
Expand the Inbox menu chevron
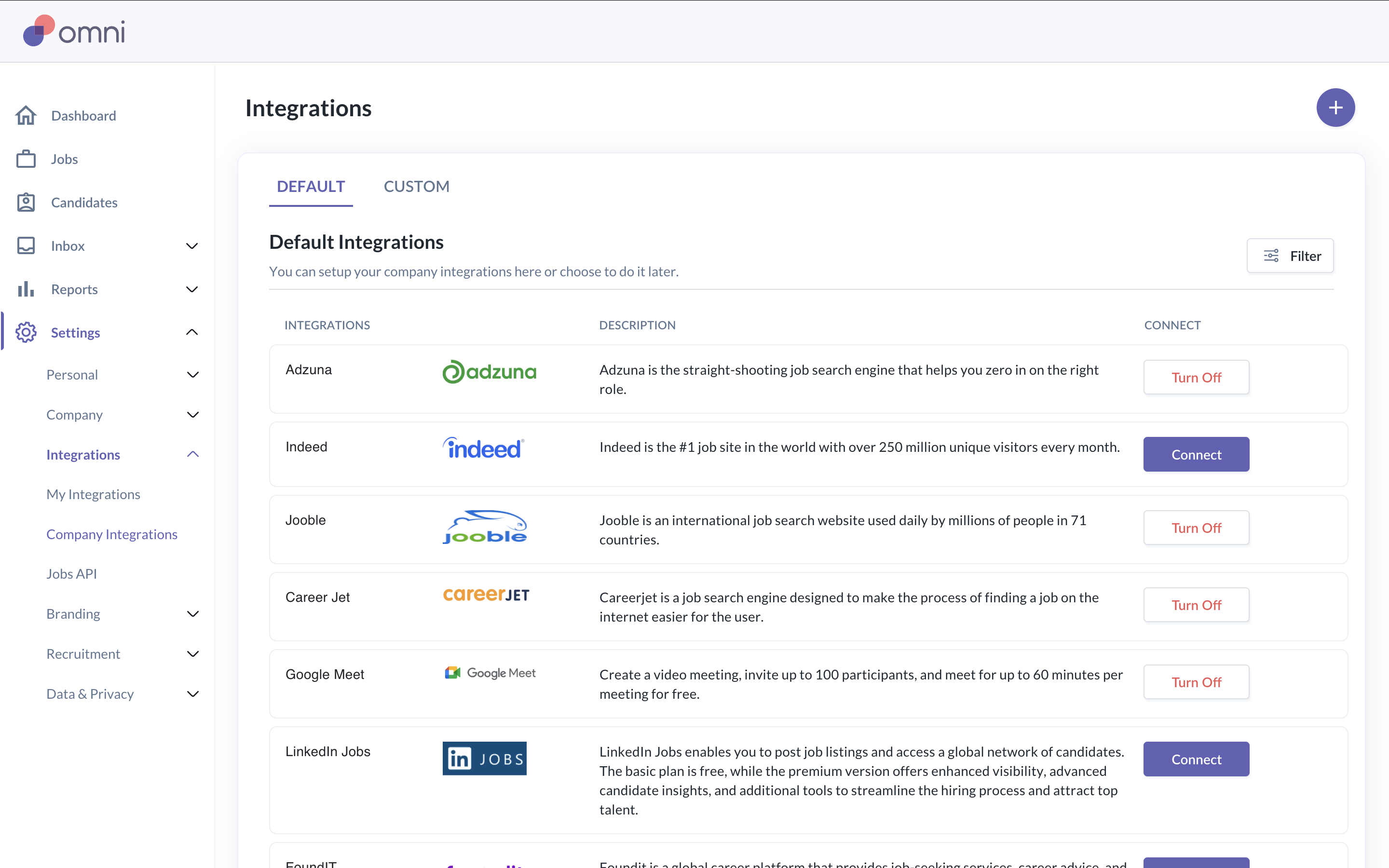click(192, 246)
